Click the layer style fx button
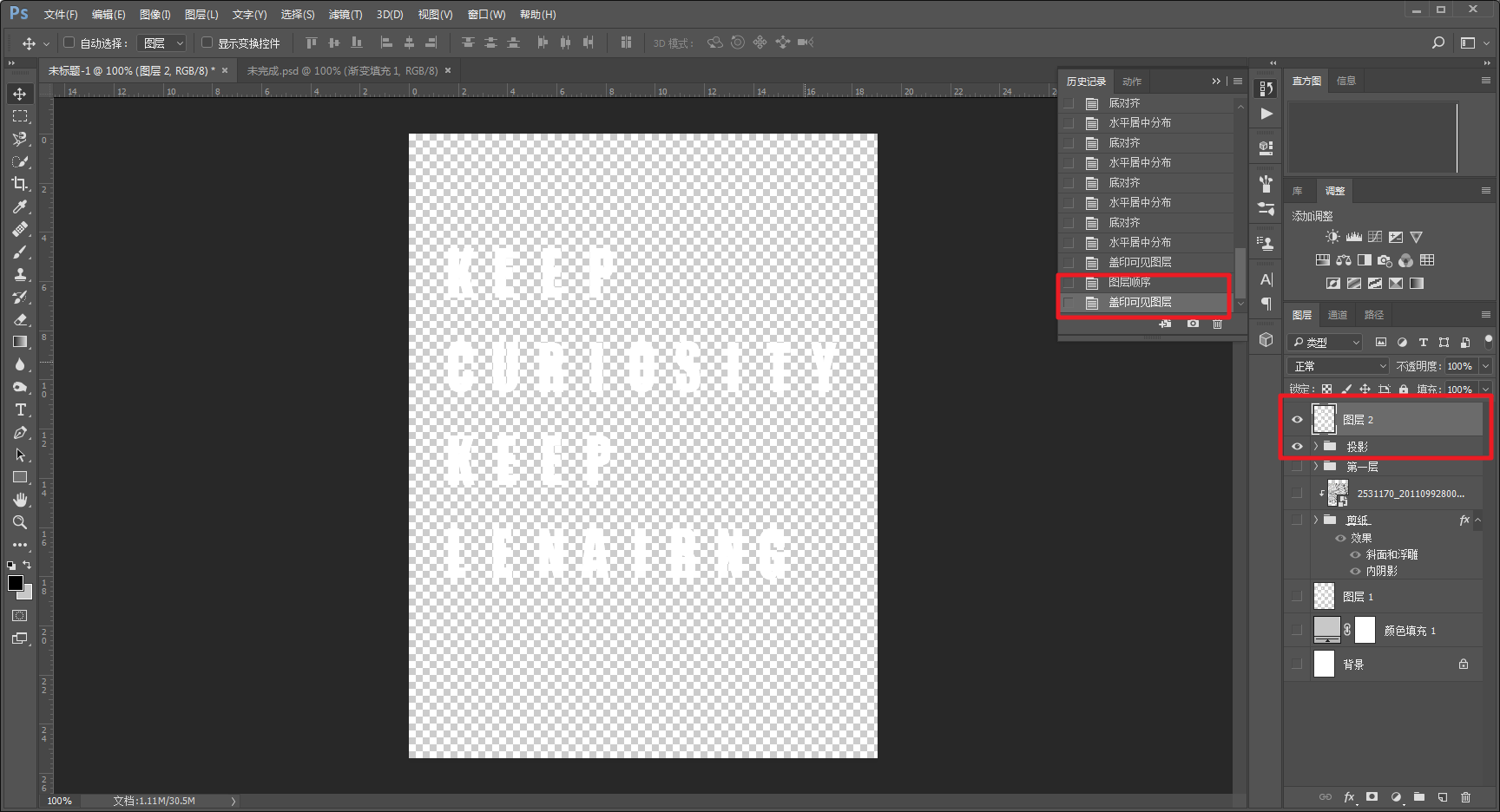 click(1349, 796)
